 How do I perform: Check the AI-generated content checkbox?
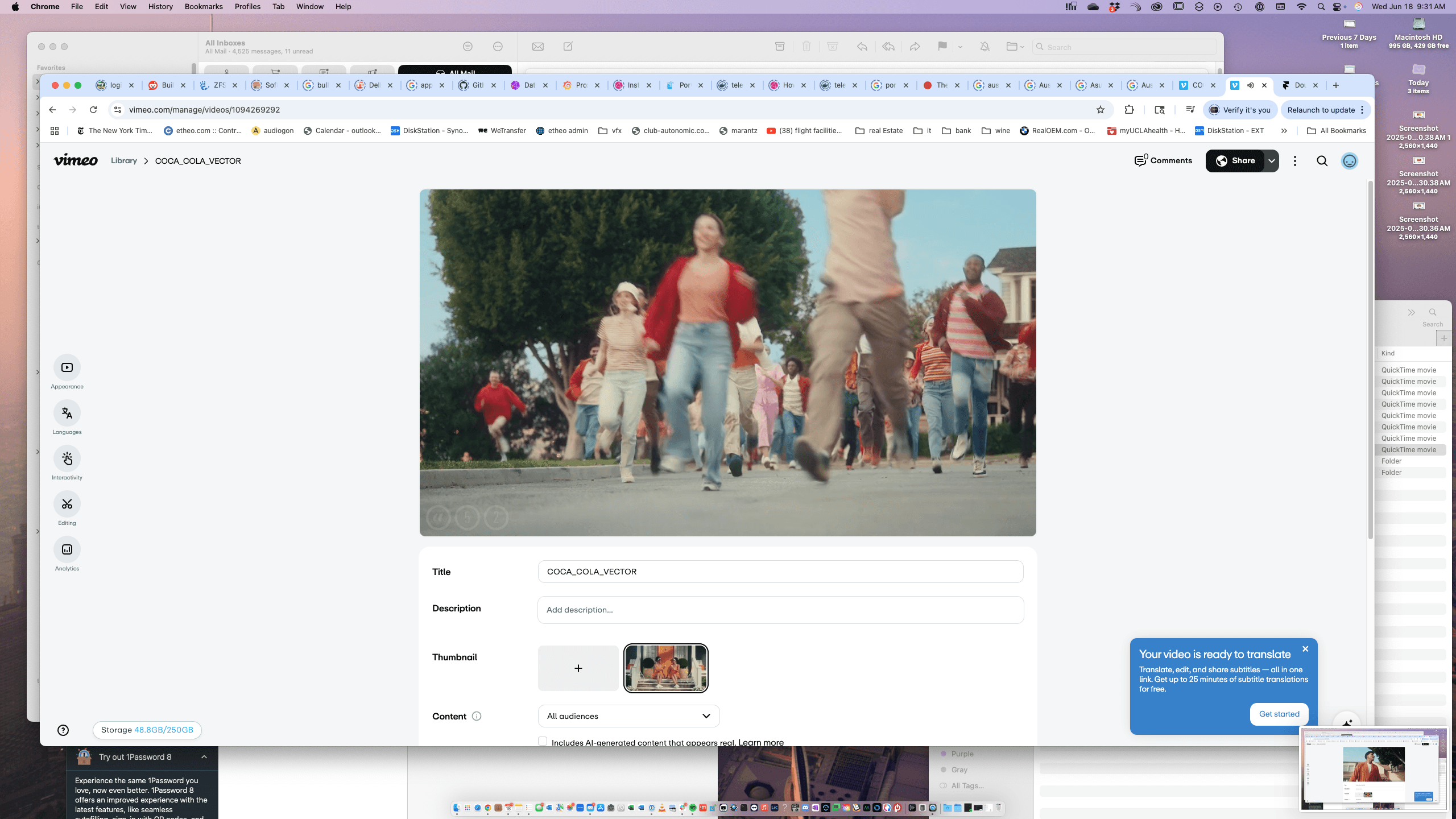[543, 741]
